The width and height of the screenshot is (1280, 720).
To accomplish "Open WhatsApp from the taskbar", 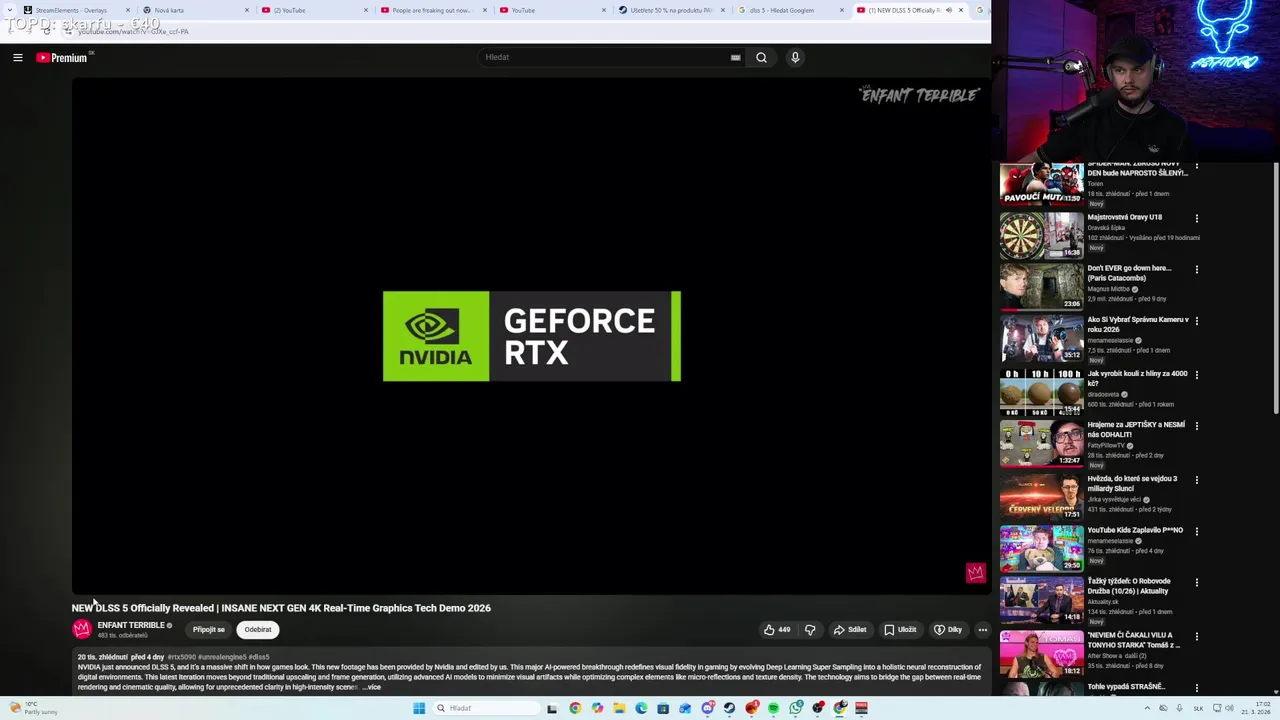I will (x=796, y=708).
